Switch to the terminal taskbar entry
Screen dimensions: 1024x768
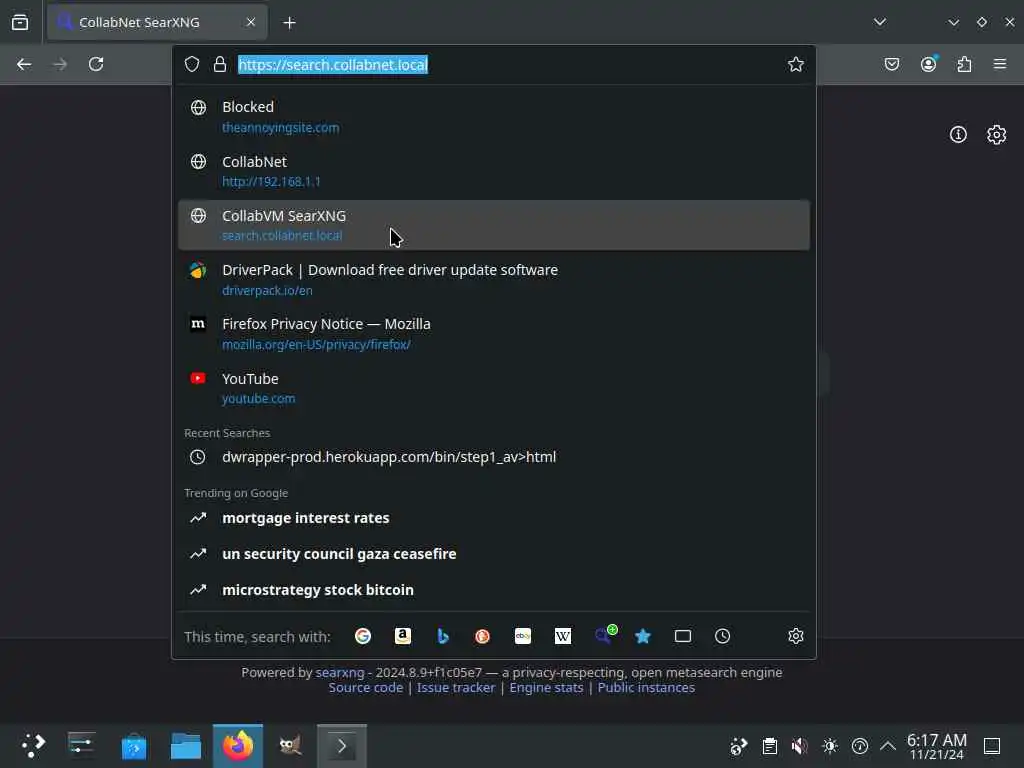pos(342,746)
